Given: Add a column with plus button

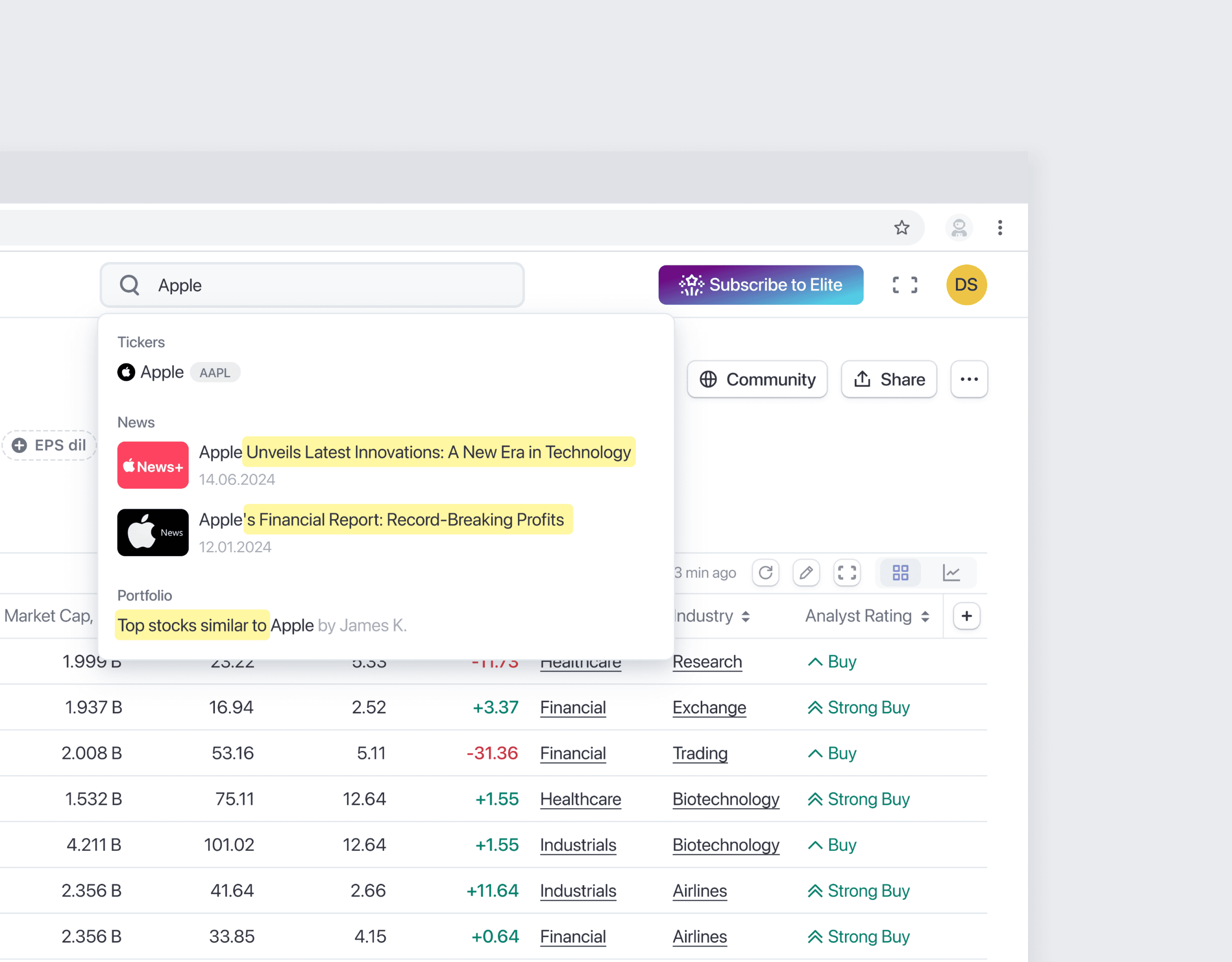Looking at the screenshot, I should click(966, 616).
